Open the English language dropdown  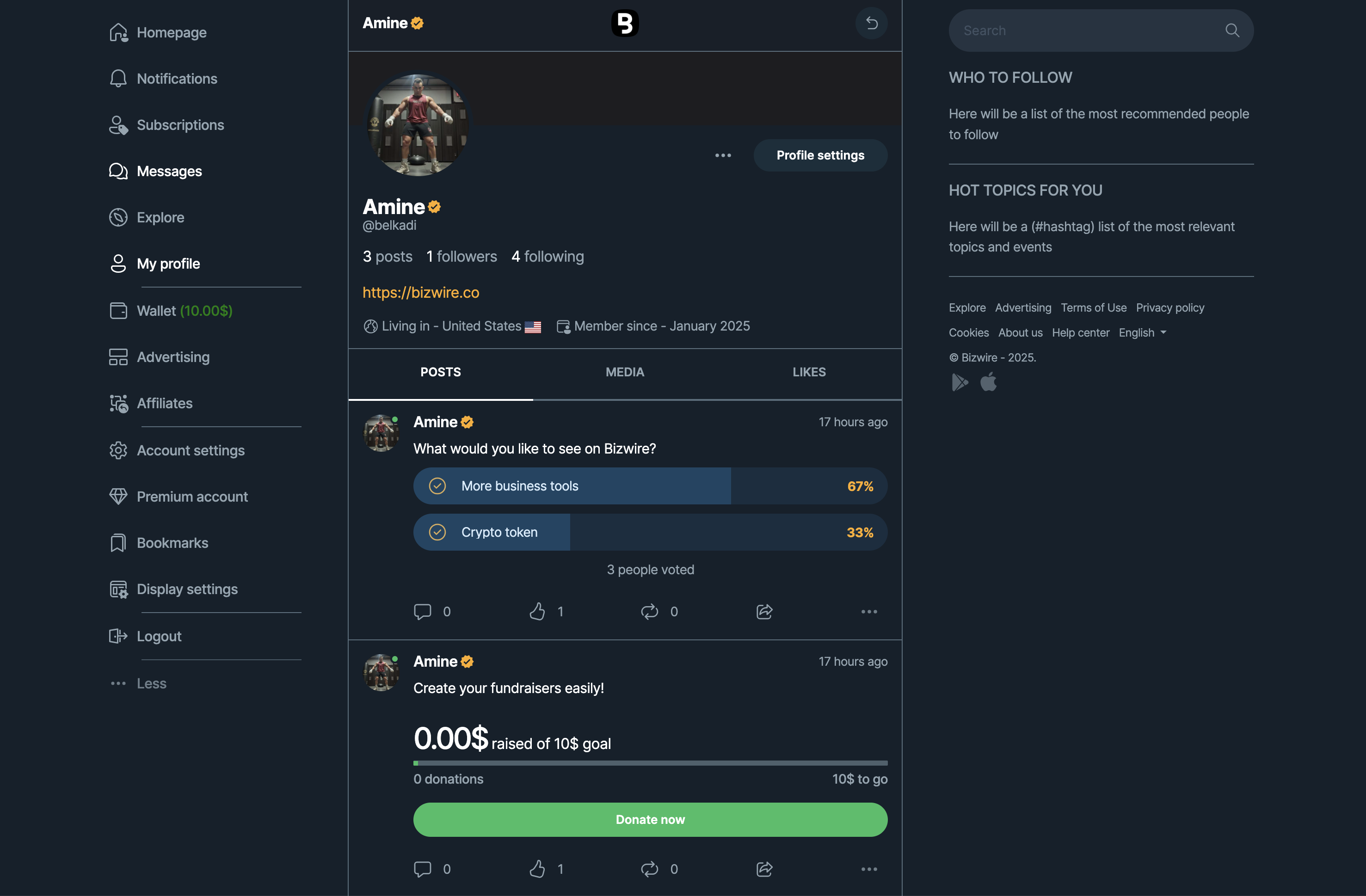point(1142,333)
